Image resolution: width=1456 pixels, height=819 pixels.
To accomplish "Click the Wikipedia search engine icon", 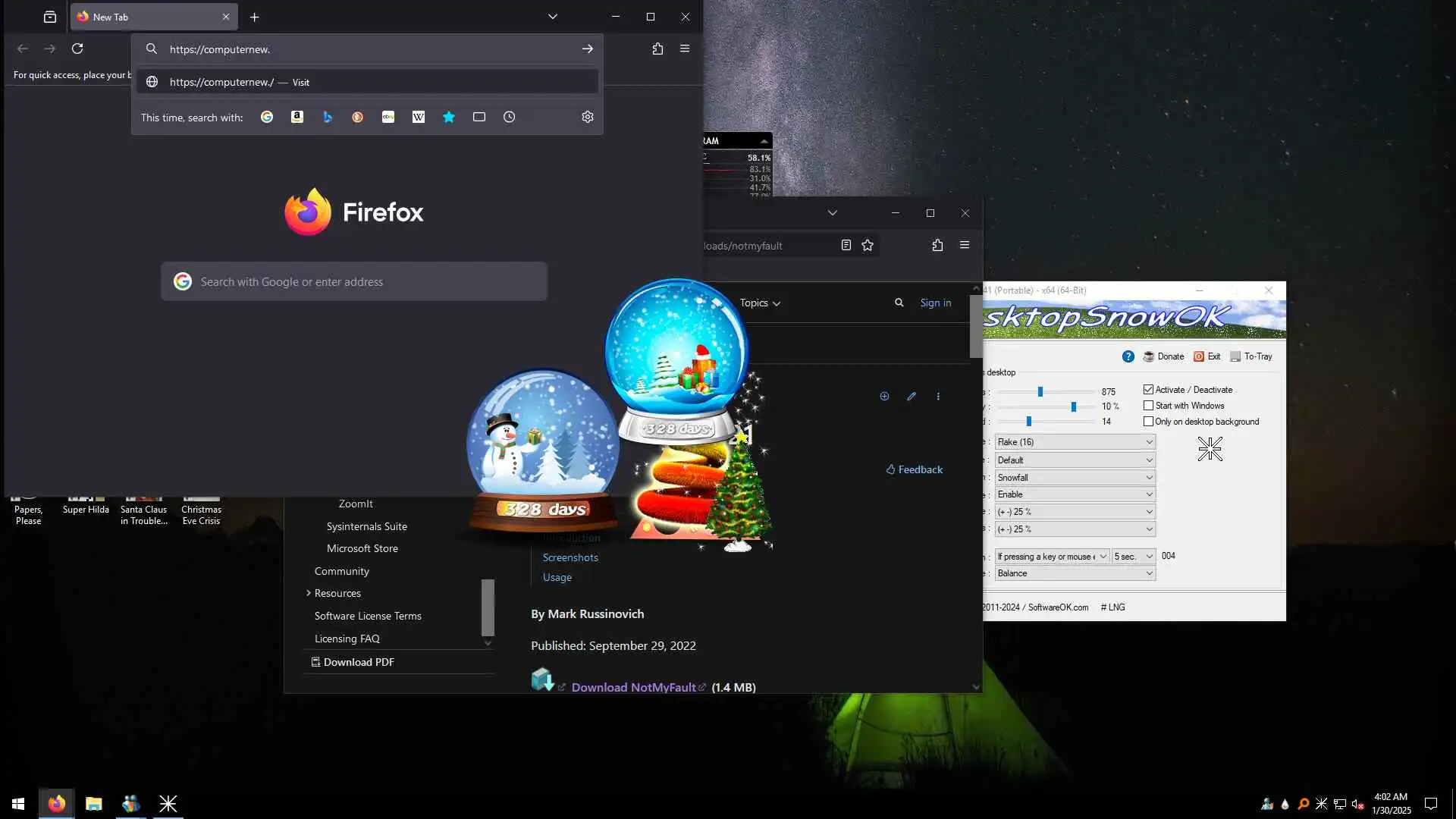I will (x=419, y=117).
